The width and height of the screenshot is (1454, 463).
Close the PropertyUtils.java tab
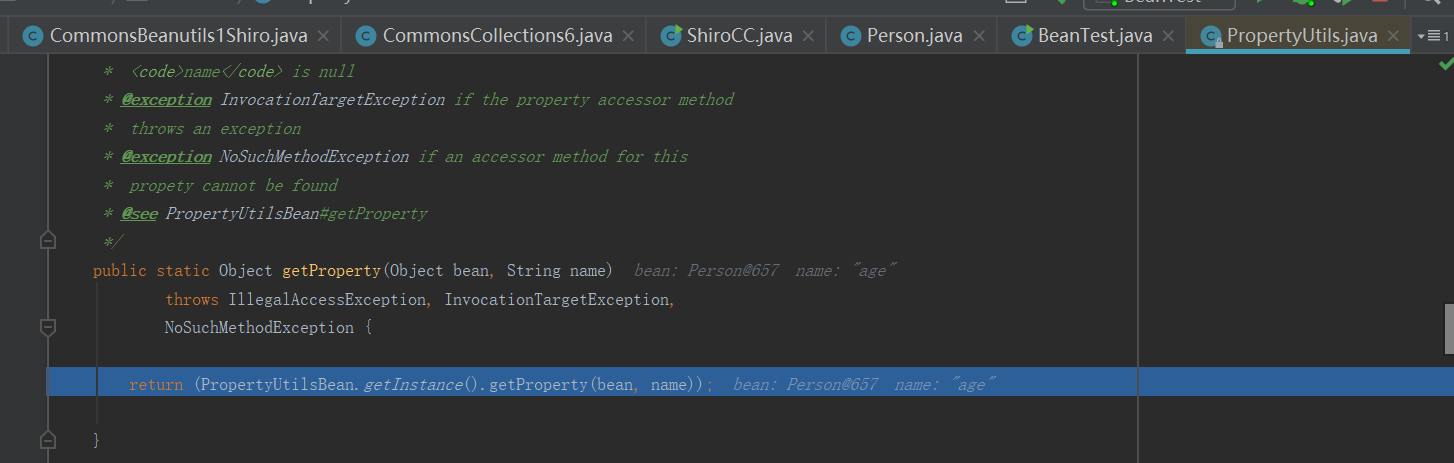click(x=1393, y=36)
